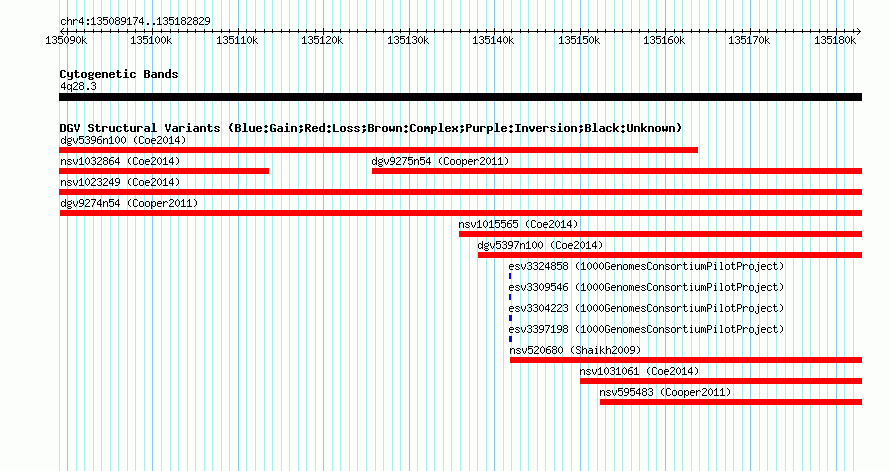Open the esv3309546 (1000GenomesConsortiumPilotProject) label

[x=646, y=287]
